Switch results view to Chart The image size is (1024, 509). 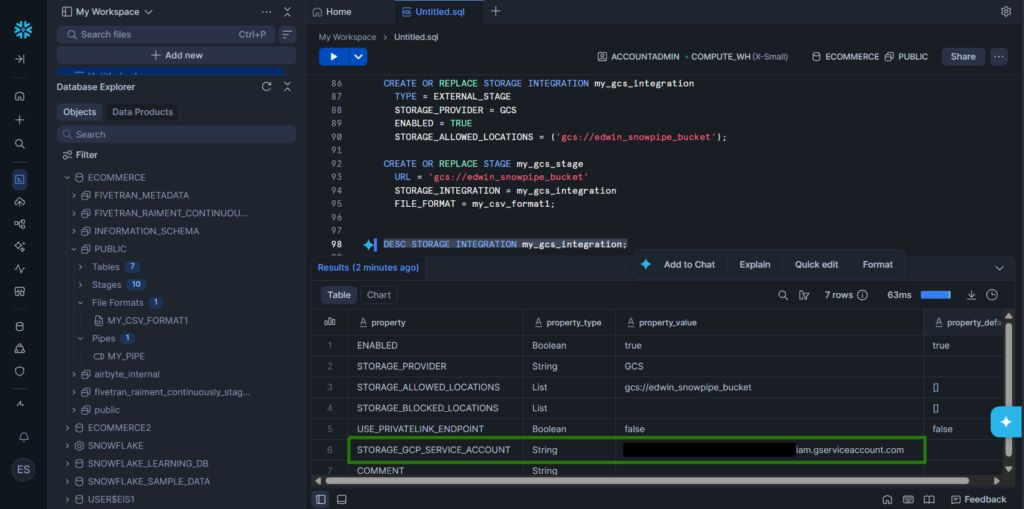pos(379,295)
